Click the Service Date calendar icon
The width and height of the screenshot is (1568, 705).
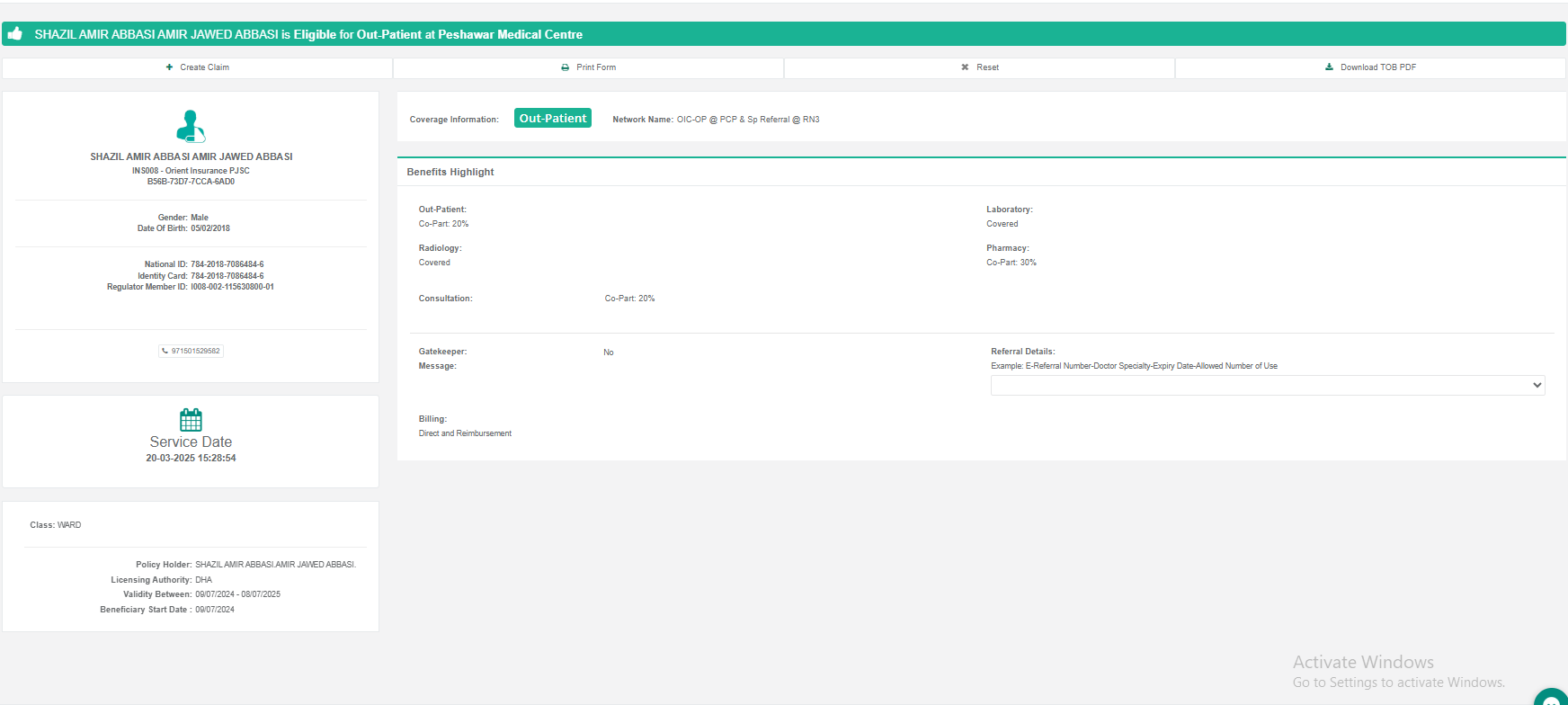pyautogui.click(x=191, y=419)
